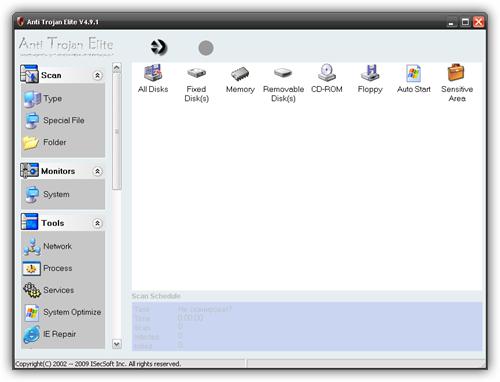The height and width of the screenshot is (382, 500).
Task: Click the gray stop scan button
Action: (x=206, y=48)
